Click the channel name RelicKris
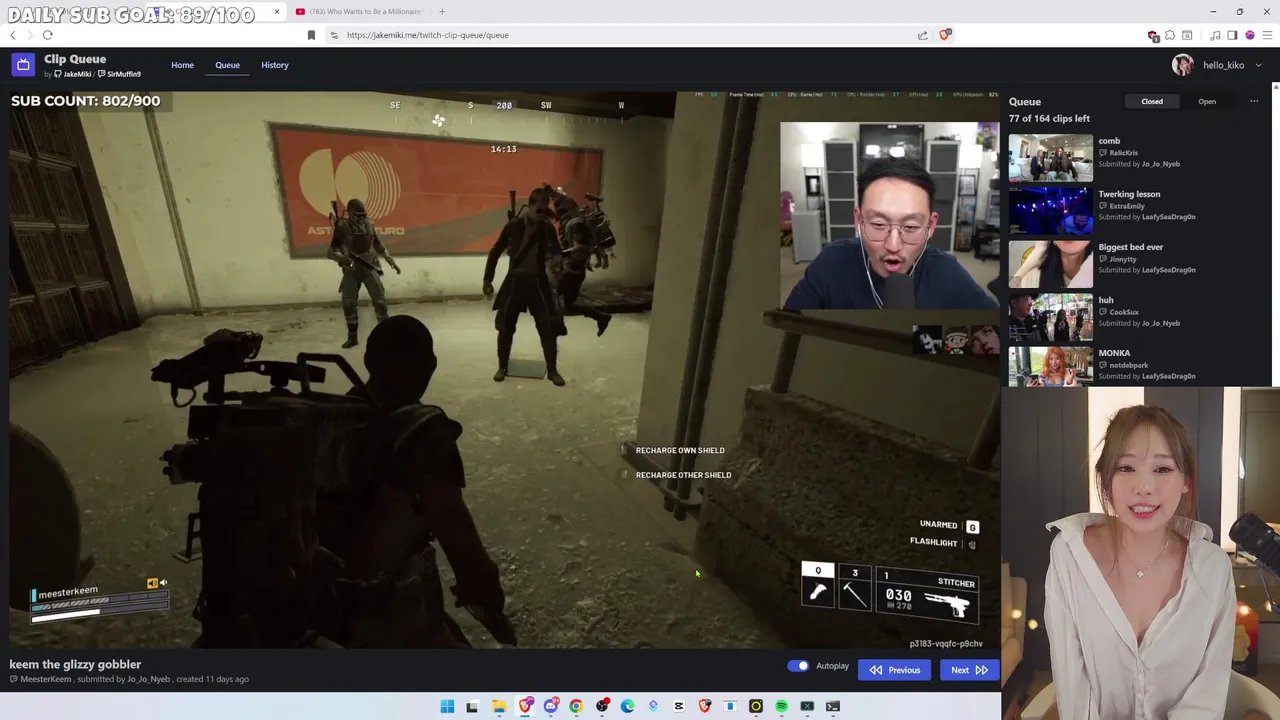1280x720 pixels. (x=1123, y=153)
